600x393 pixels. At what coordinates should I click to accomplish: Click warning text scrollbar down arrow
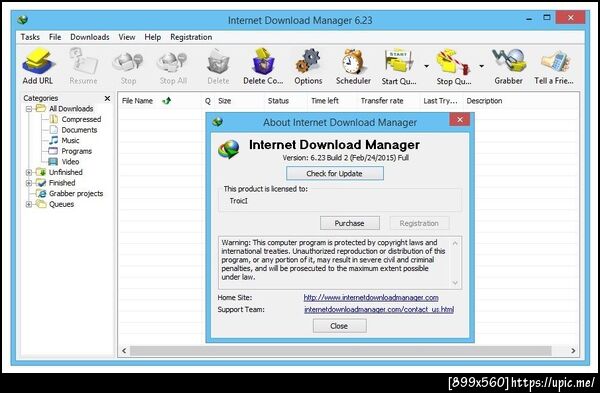455,283
